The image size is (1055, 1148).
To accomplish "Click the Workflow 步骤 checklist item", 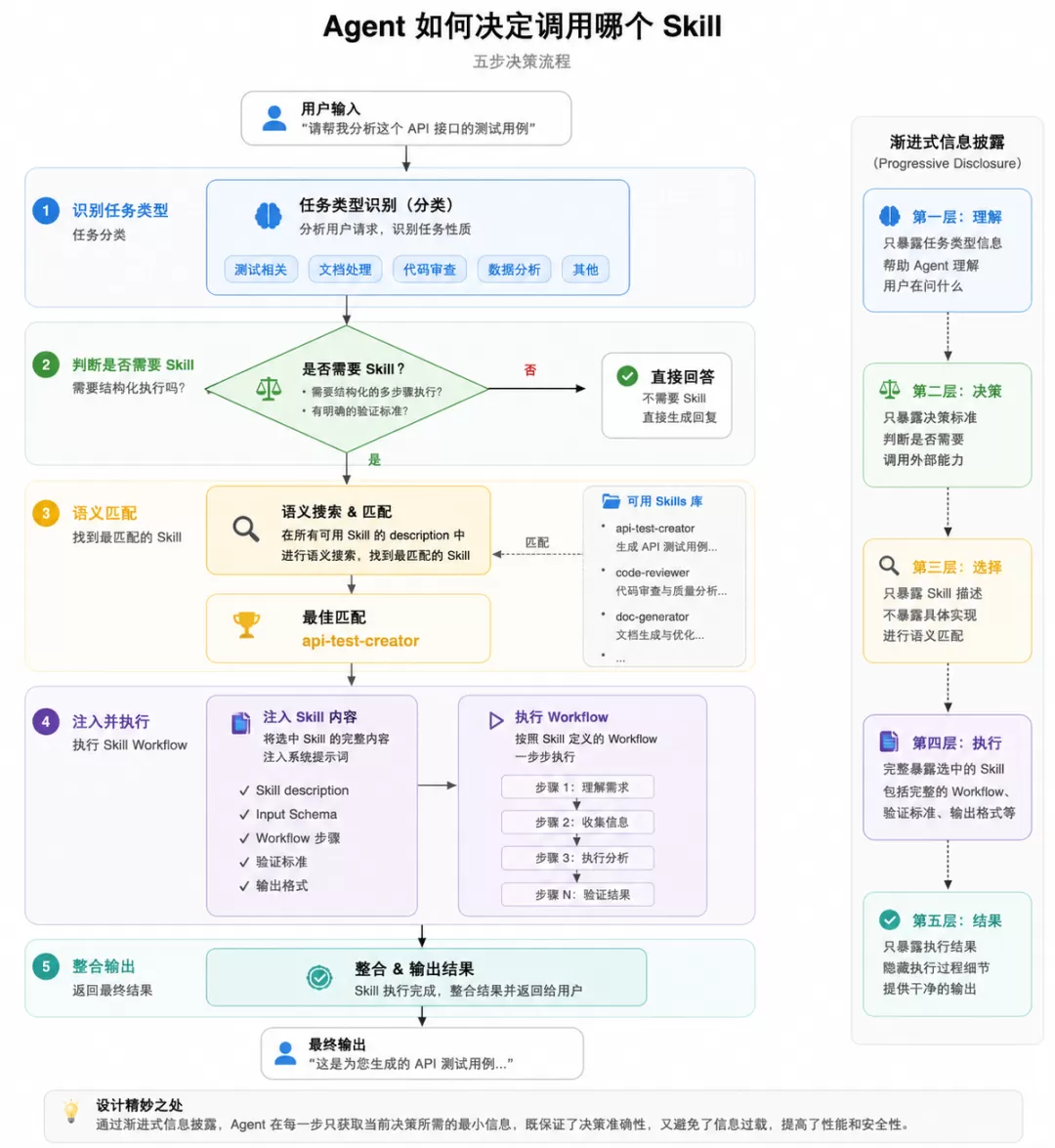I will 290,837.
